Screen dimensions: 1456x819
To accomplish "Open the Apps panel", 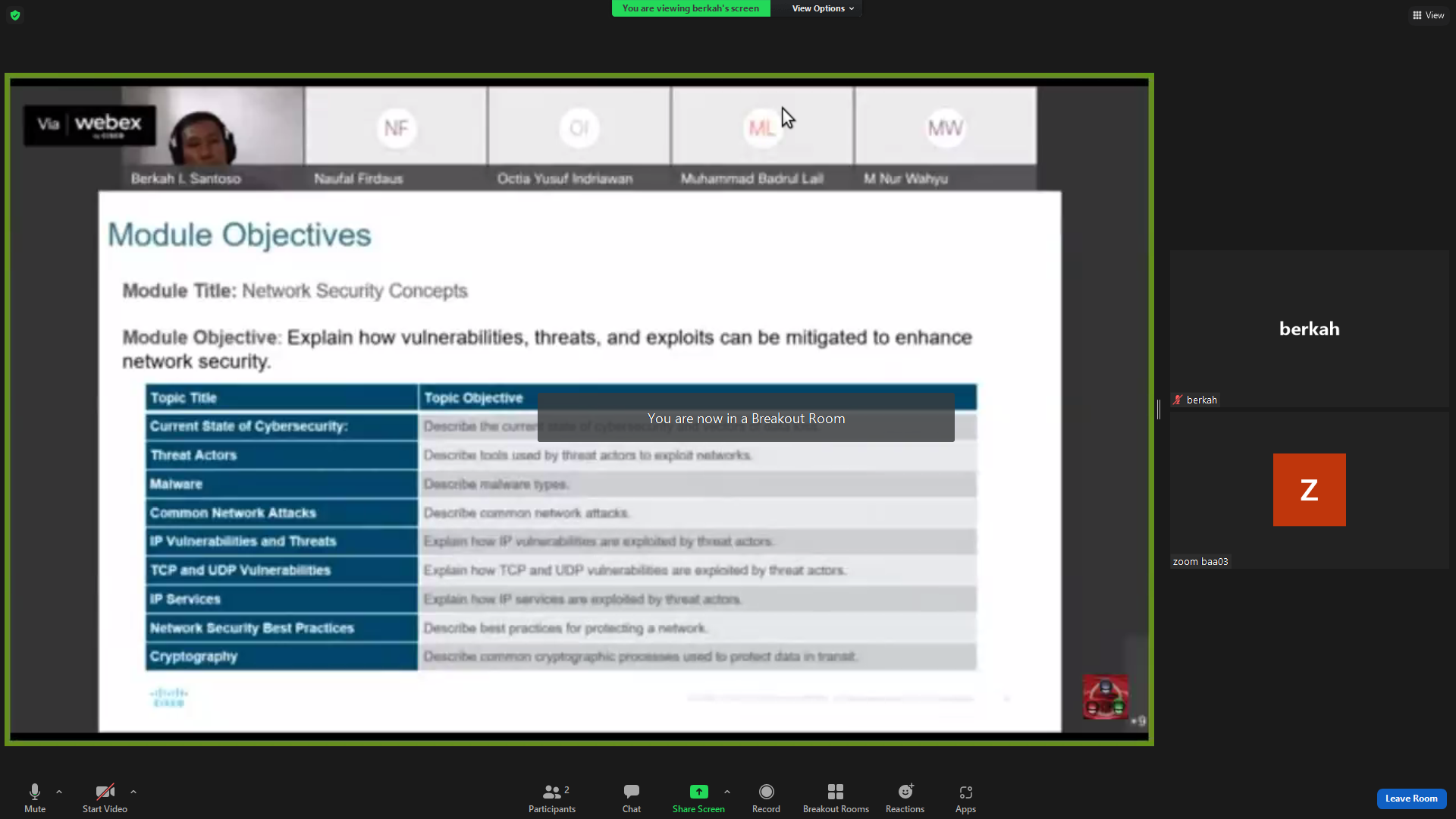I will [965, 798].
